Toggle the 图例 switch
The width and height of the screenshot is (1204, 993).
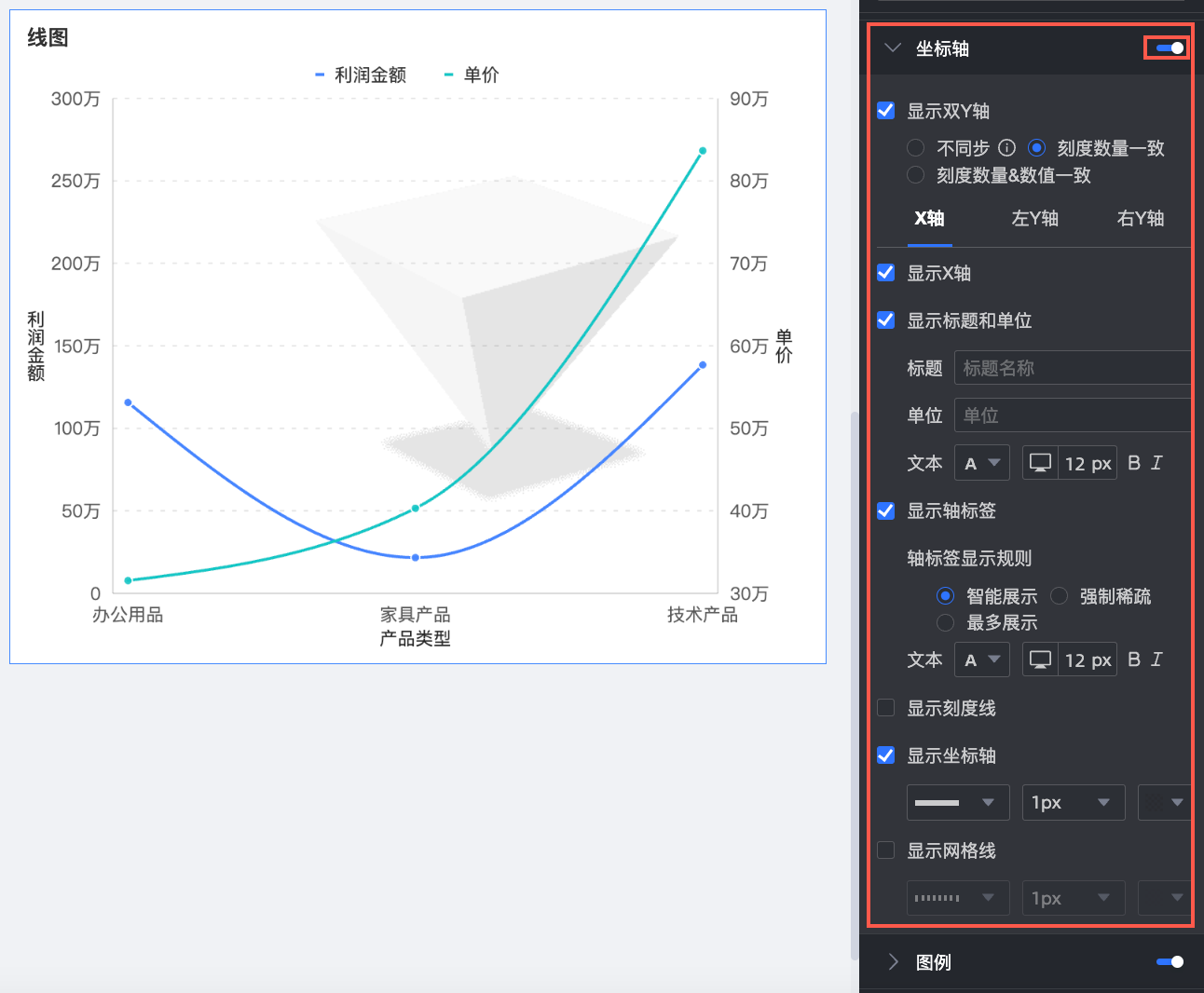[1170, 961]
